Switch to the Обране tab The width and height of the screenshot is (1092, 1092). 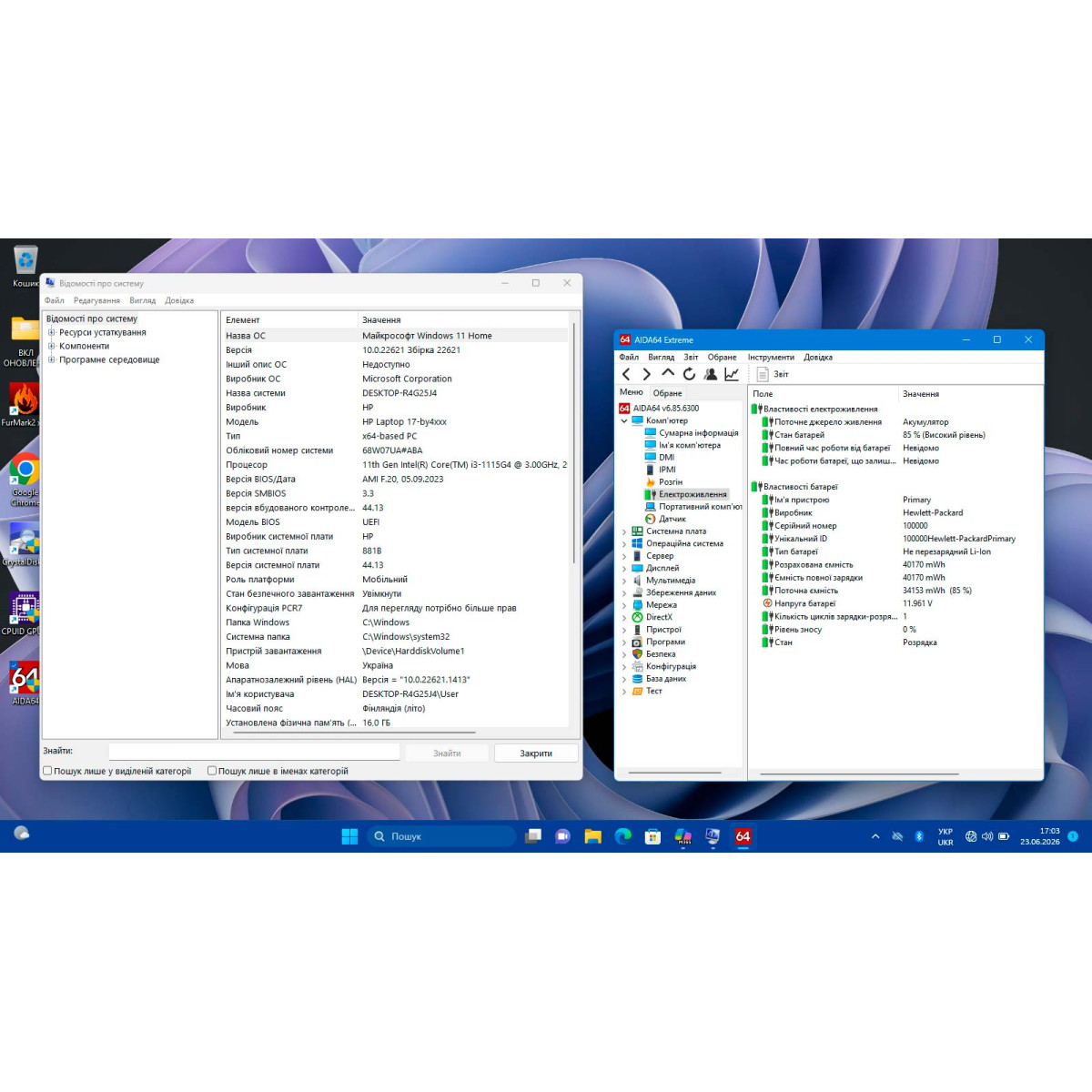pos(667,393)
